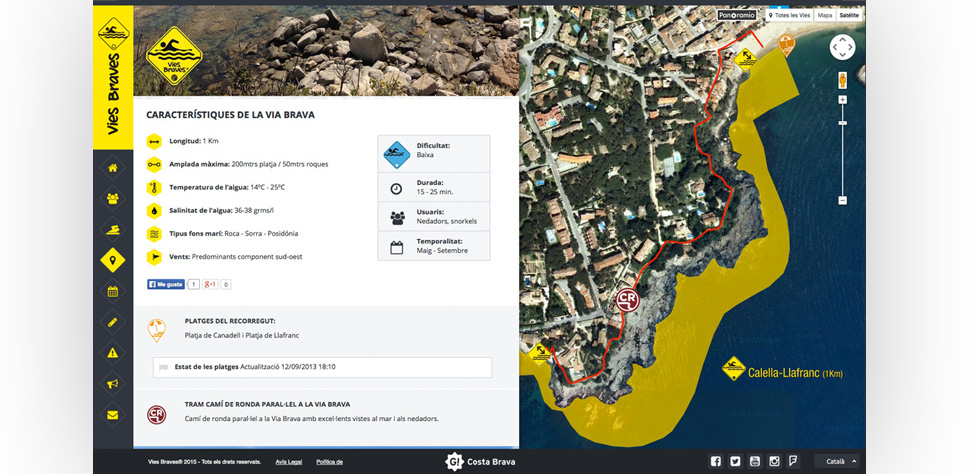Click the swimmer icon in sidebar
Viewport: 980px width, 474px height.
[113, 230]
